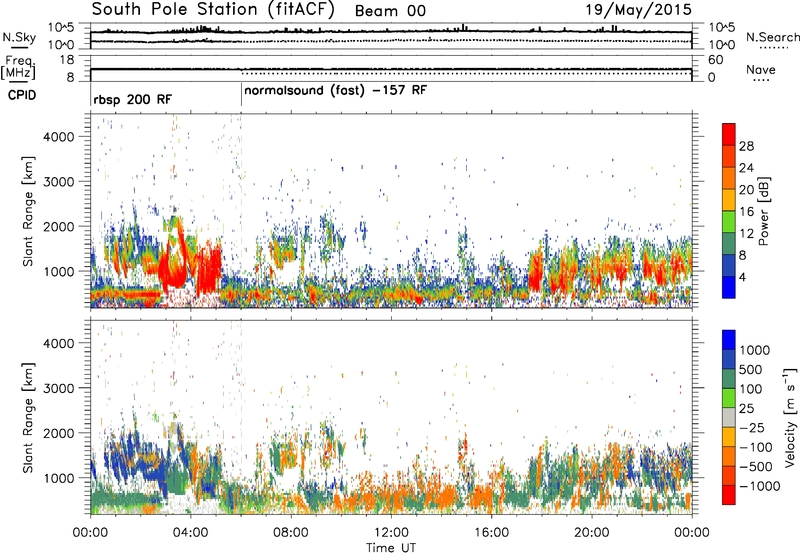Click the '-1000' tick on Velocity colorbar
Image resolution: width=800 pixels, height=554 pixels.
pyautogui.click(x=760, y=486)
